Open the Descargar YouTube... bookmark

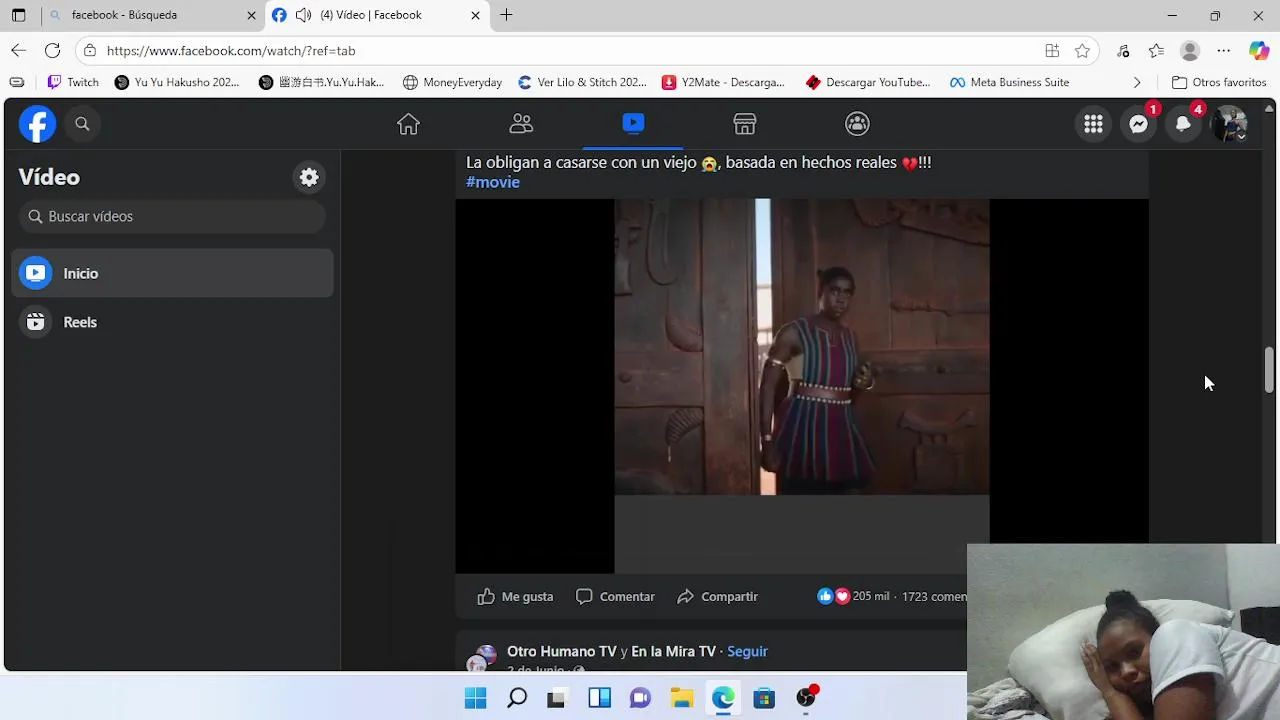868,82
